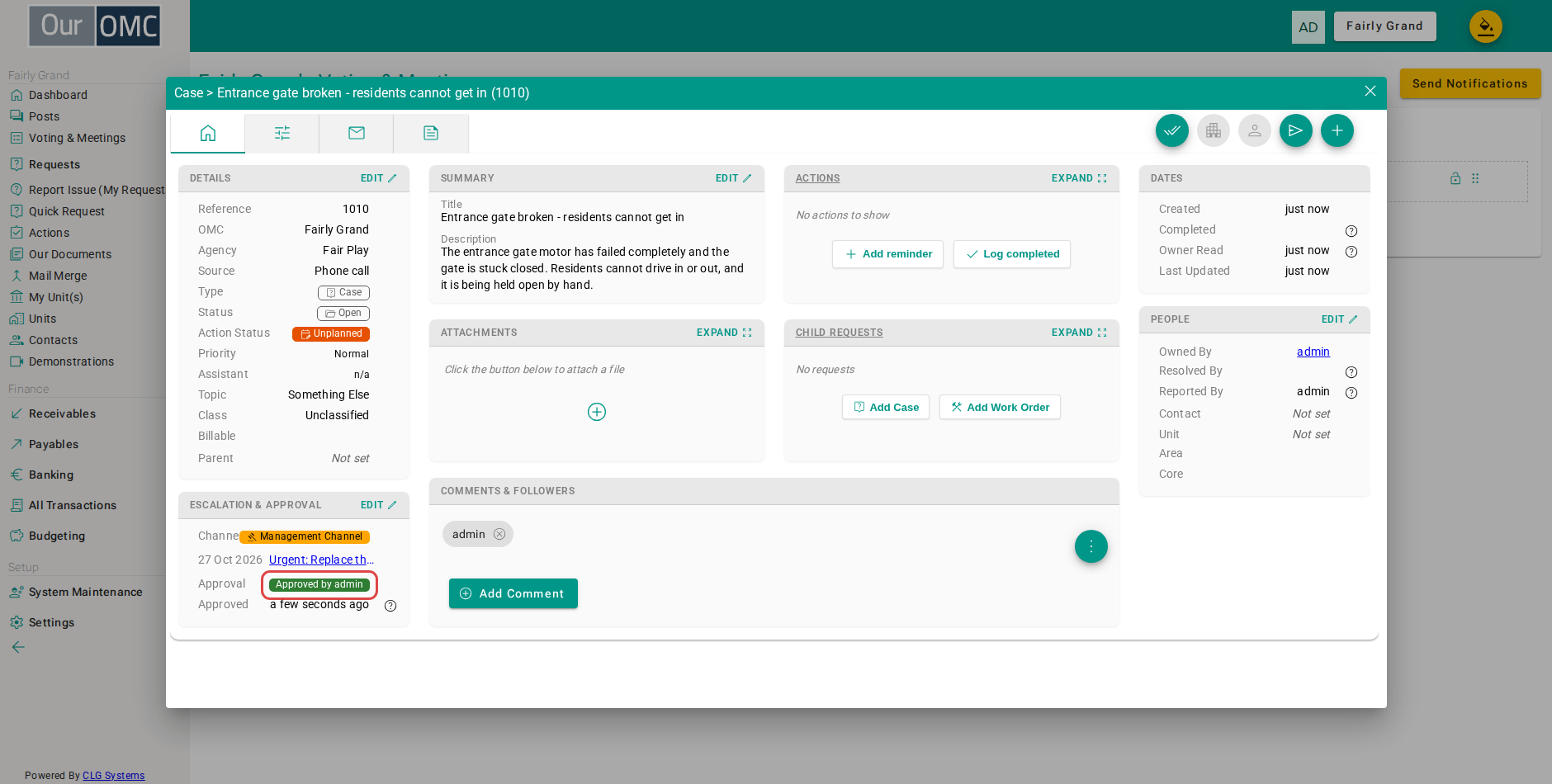Image resolution: width=1552 pixels, height=784 pixels.
Task: Click the Unplanned action status badge
Action: 331,333
